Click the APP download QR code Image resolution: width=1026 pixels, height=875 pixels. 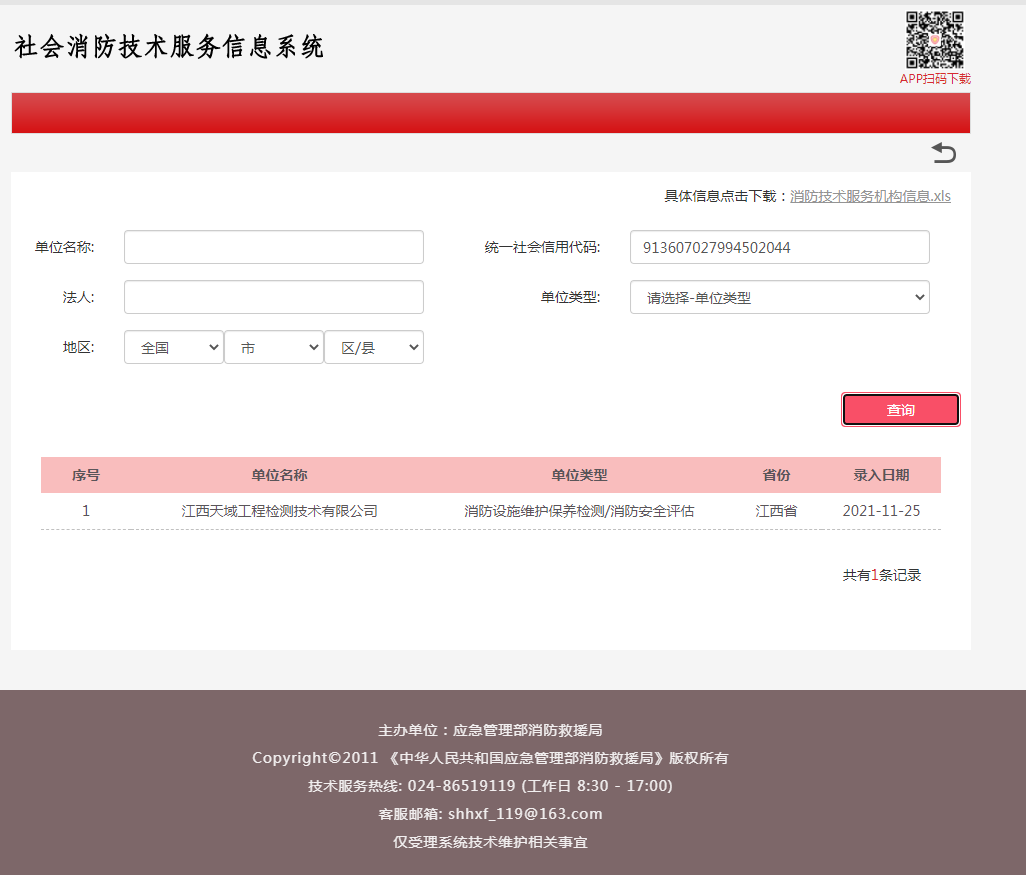(935, 40)
